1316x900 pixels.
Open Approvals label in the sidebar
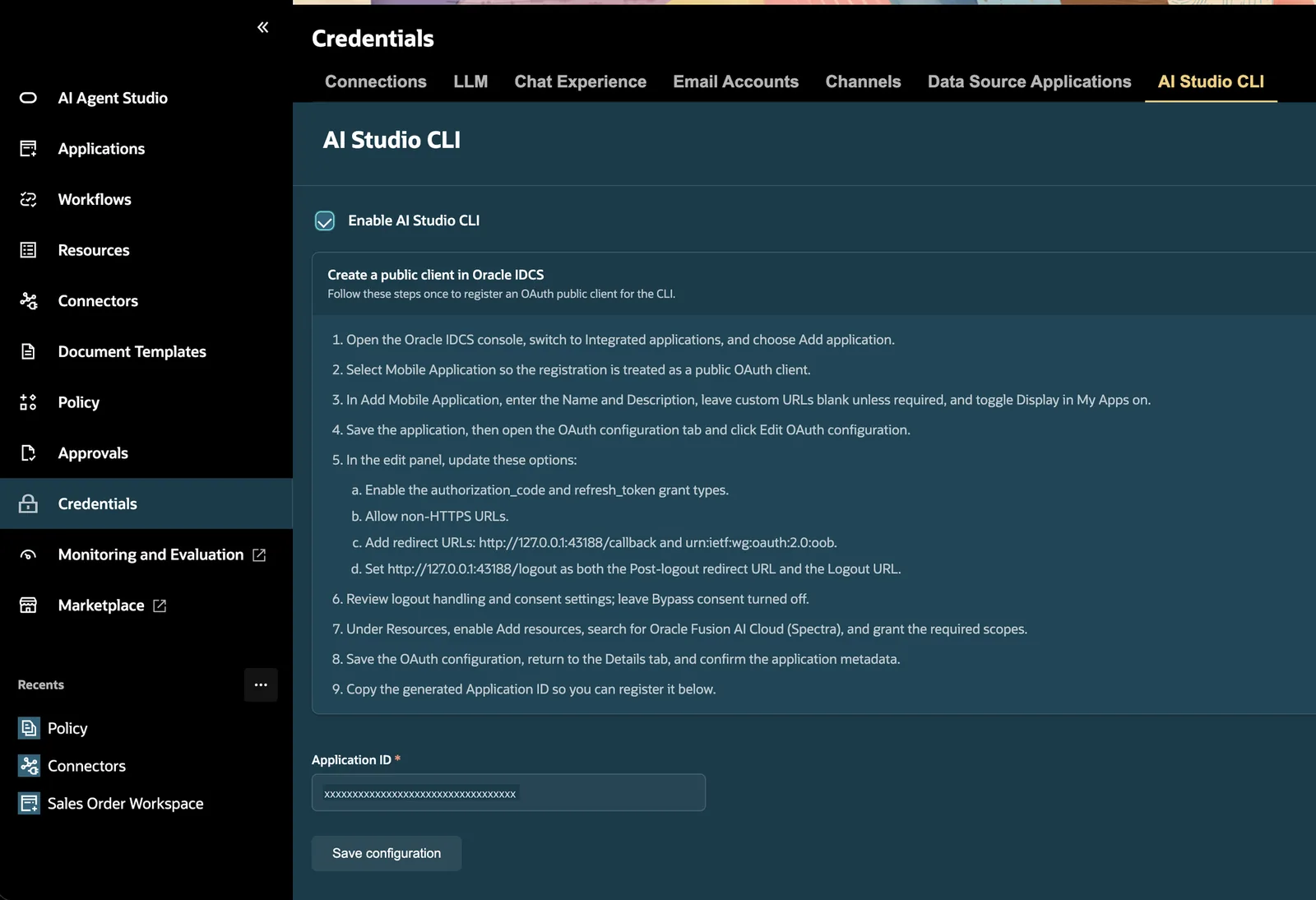[x=93, y=453]
